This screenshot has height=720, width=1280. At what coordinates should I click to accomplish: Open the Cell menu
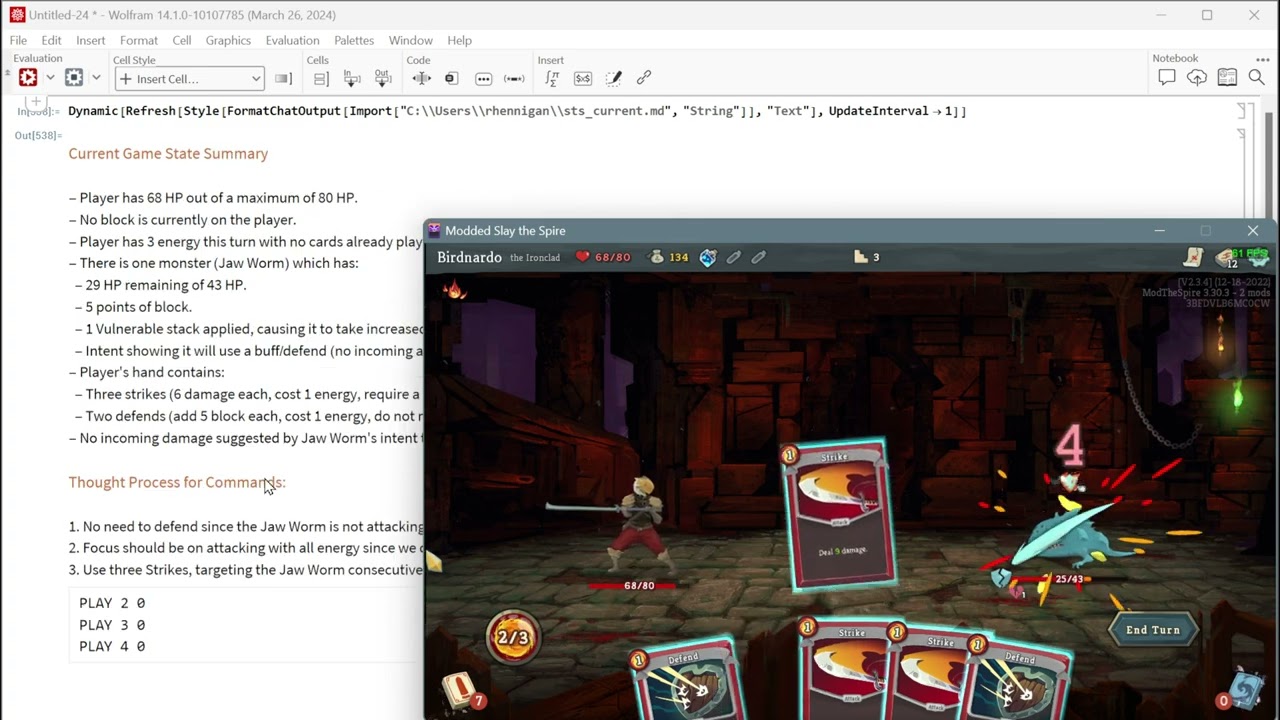point(181,40)
